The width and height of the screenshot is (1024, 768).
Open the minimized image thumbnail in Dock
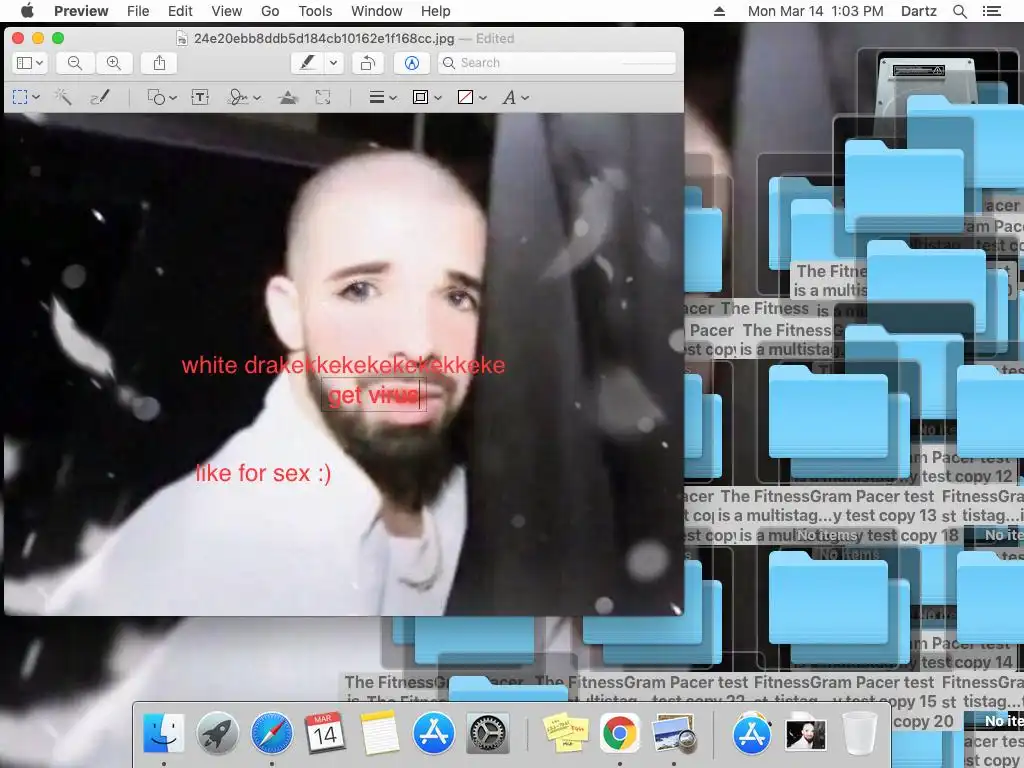tap(805, 735)
